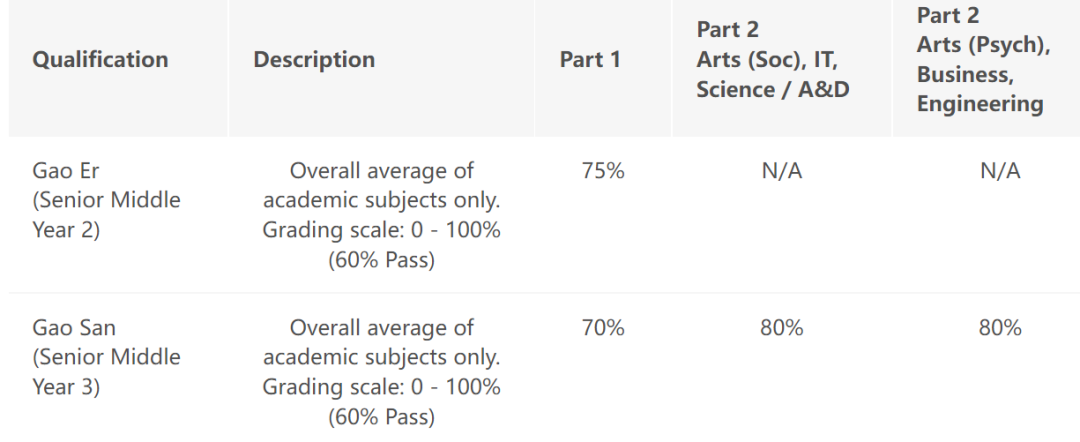The image size is (1080, 442).
Task: Click "Grading scale: 0 - 100%" in Gao Er row
Action: 381,230
